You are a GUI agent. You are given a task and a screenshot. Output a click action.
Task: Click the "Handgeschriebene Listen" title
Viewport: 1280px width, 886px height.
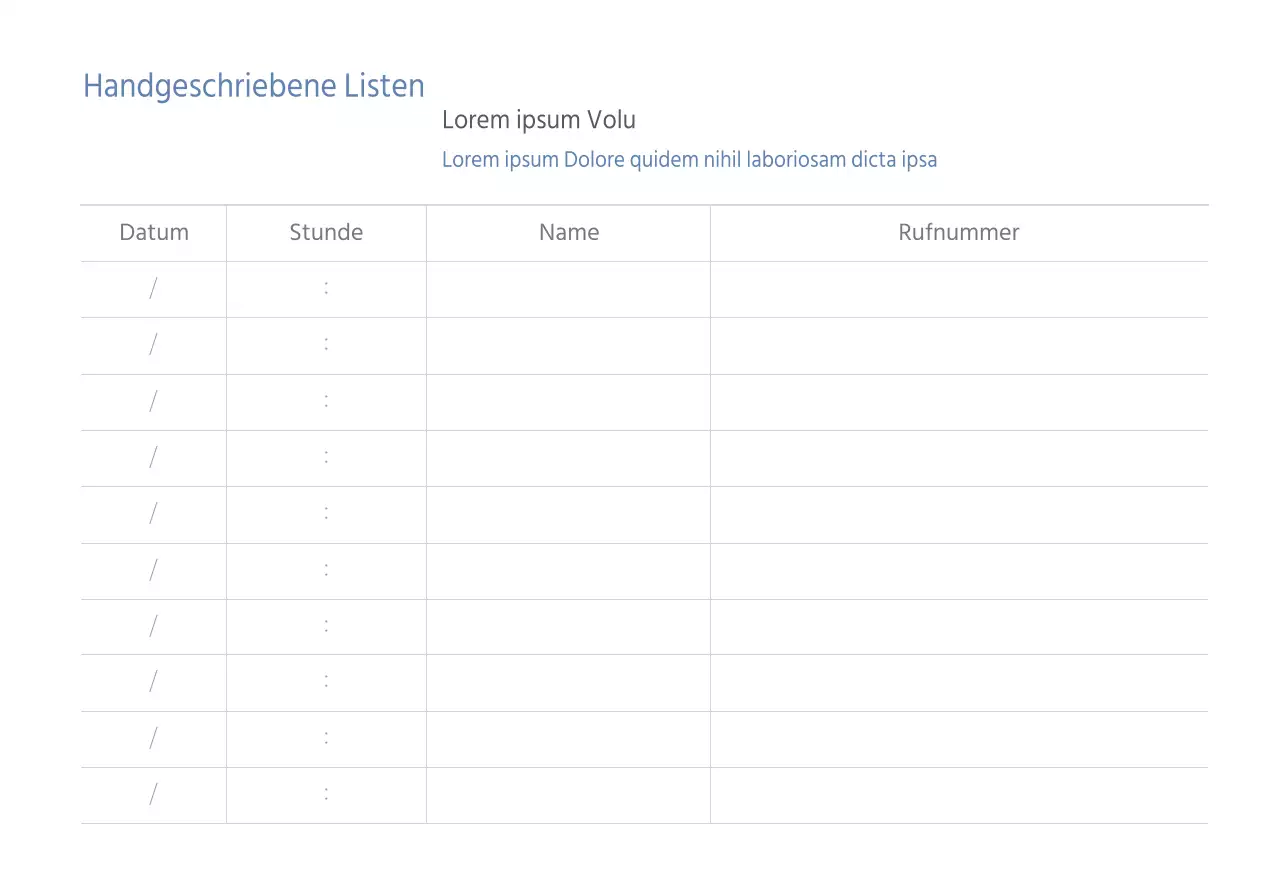pyautogui.click(x=254, y=87)
